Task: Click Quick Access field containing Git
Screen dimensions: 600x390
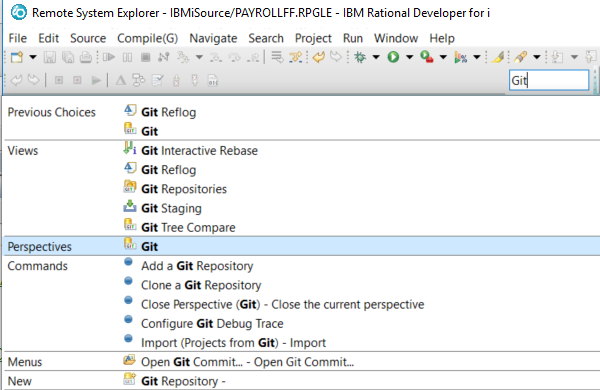Action: pos(549,80)
